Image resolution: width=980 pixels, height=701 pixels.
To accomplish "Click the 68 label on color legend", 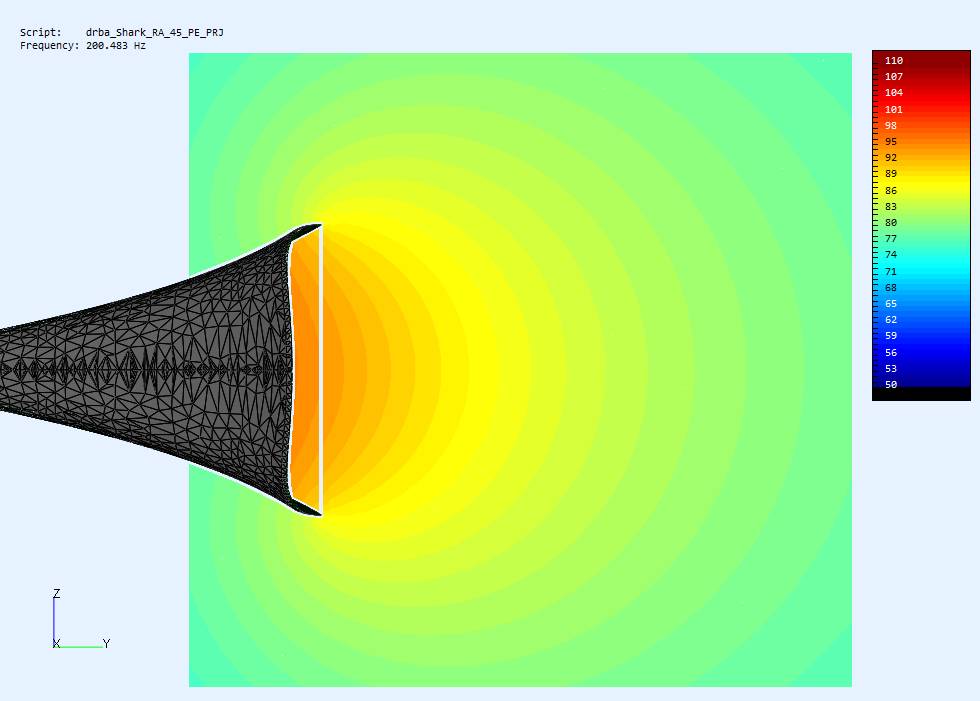I will [891, 288].
